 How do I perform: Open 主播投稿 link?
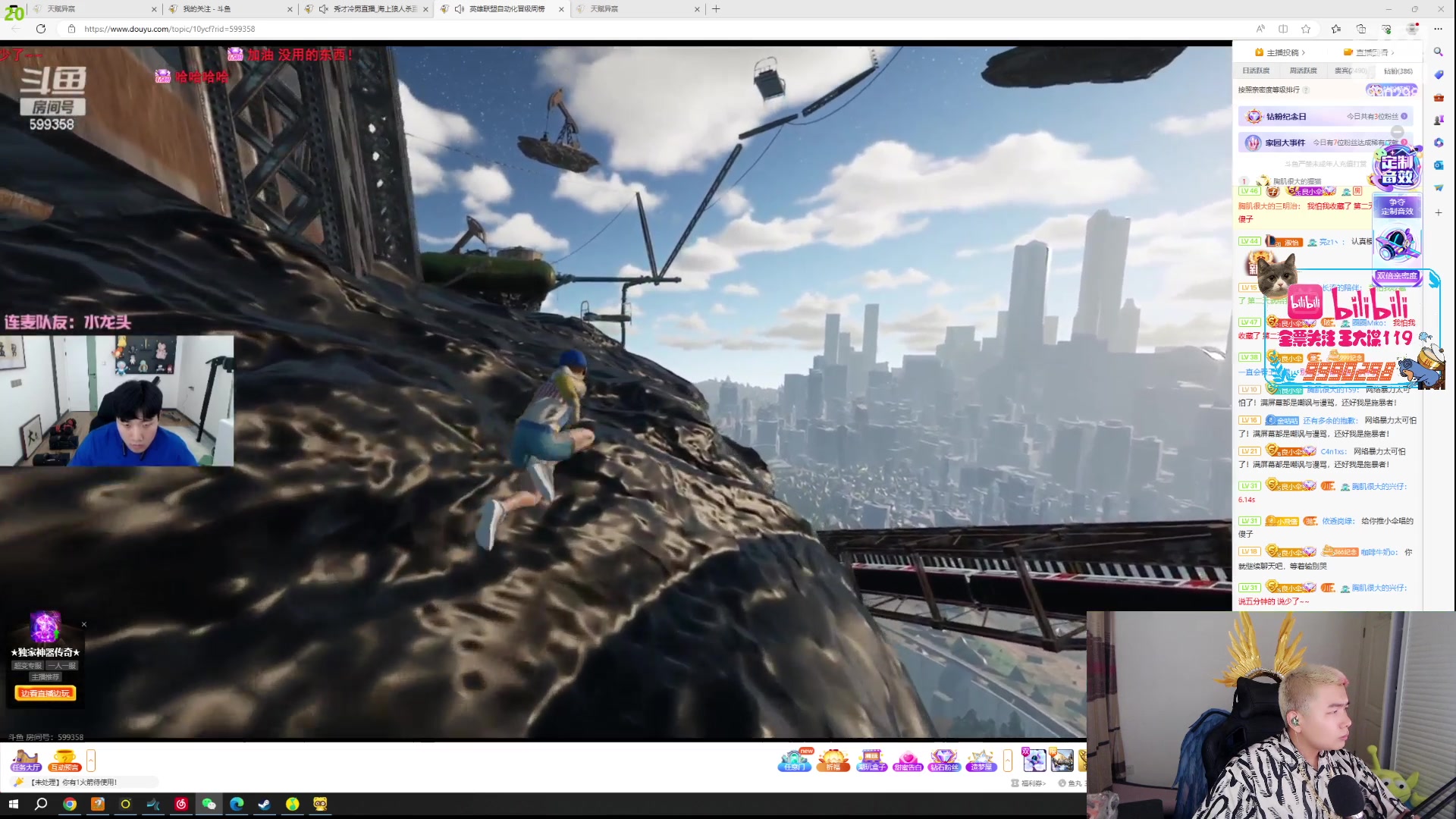pyautogui.click(x=1280, y=52)
